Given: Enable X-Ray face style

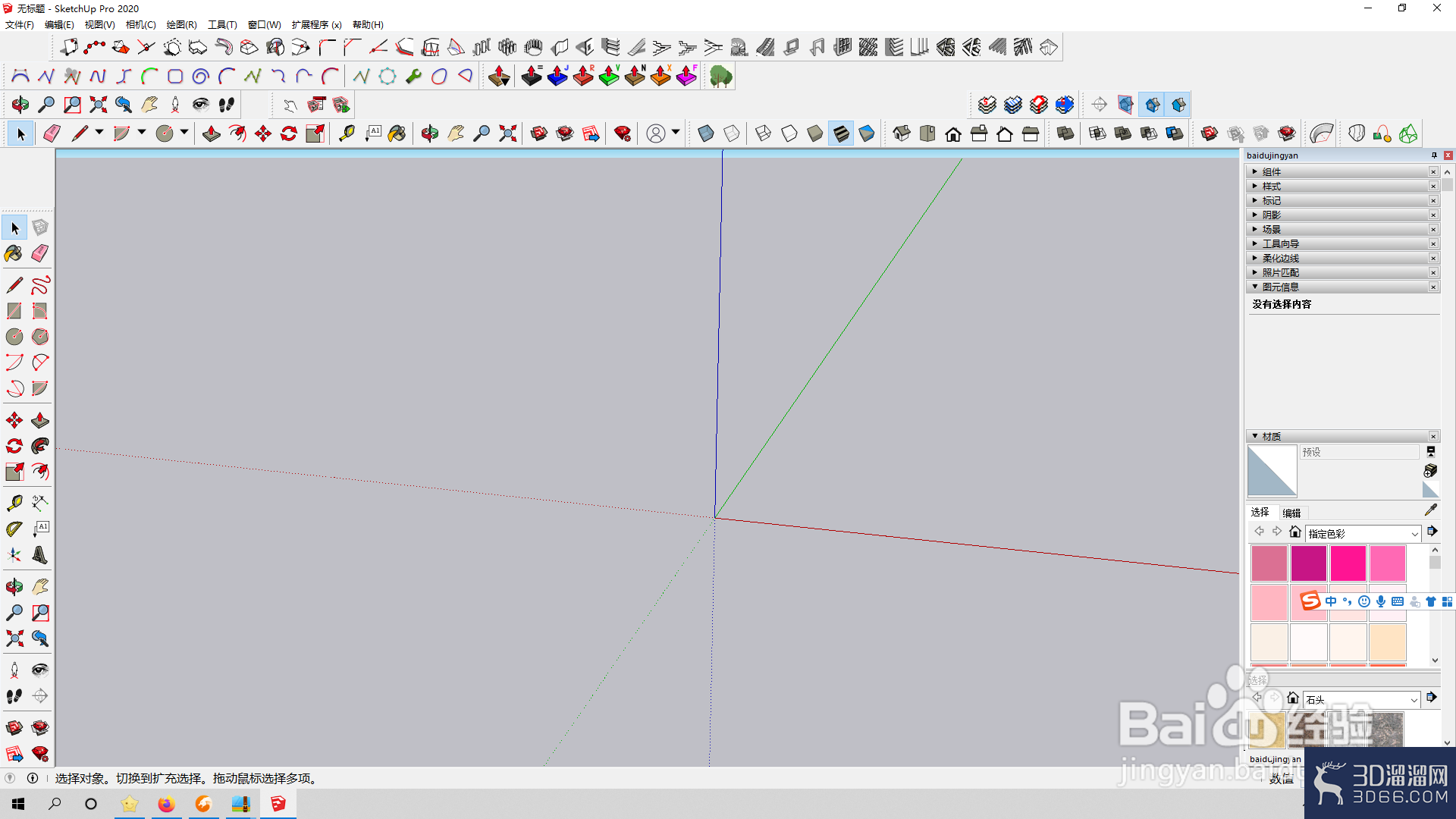Looking at the screenshot, I should [706, 134].
